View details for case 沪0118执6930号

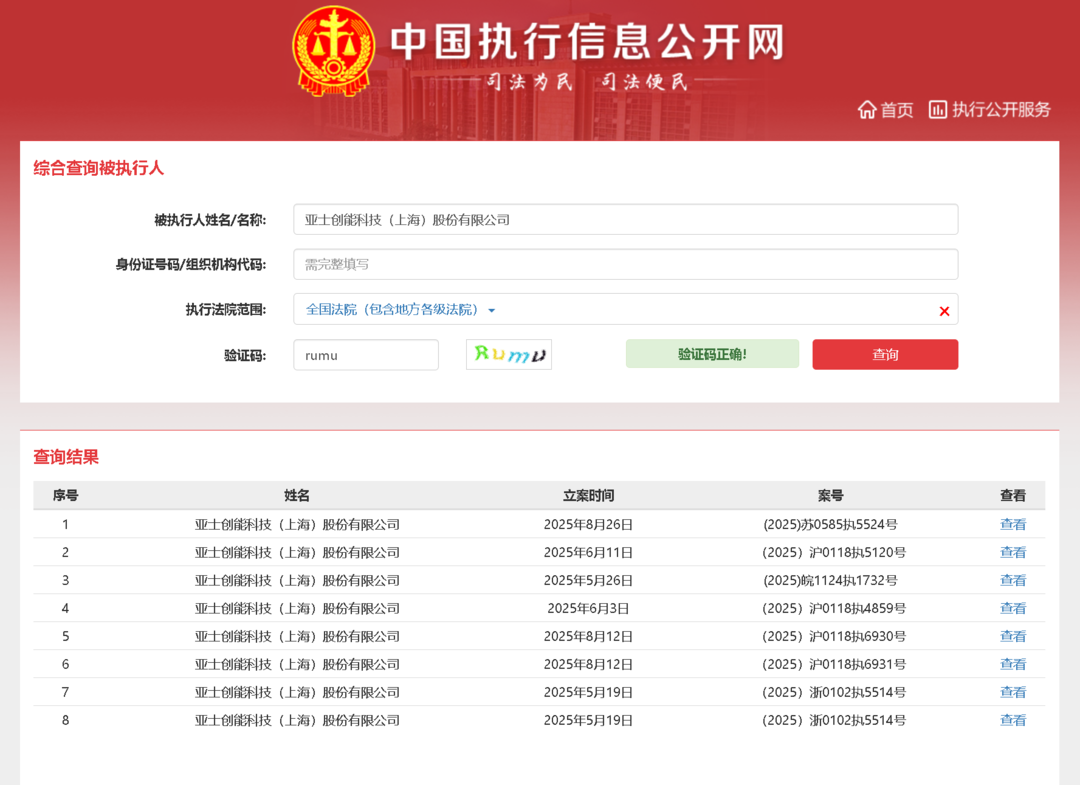pyautogui.click(x=1012, y=636)
